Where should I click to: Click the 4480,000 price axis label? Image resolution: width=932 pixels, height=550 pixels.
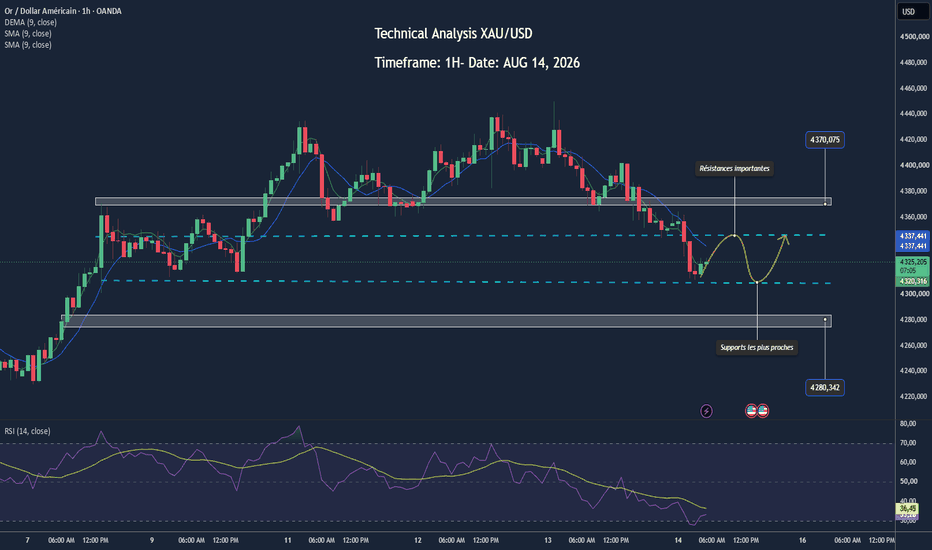[914, 62]
